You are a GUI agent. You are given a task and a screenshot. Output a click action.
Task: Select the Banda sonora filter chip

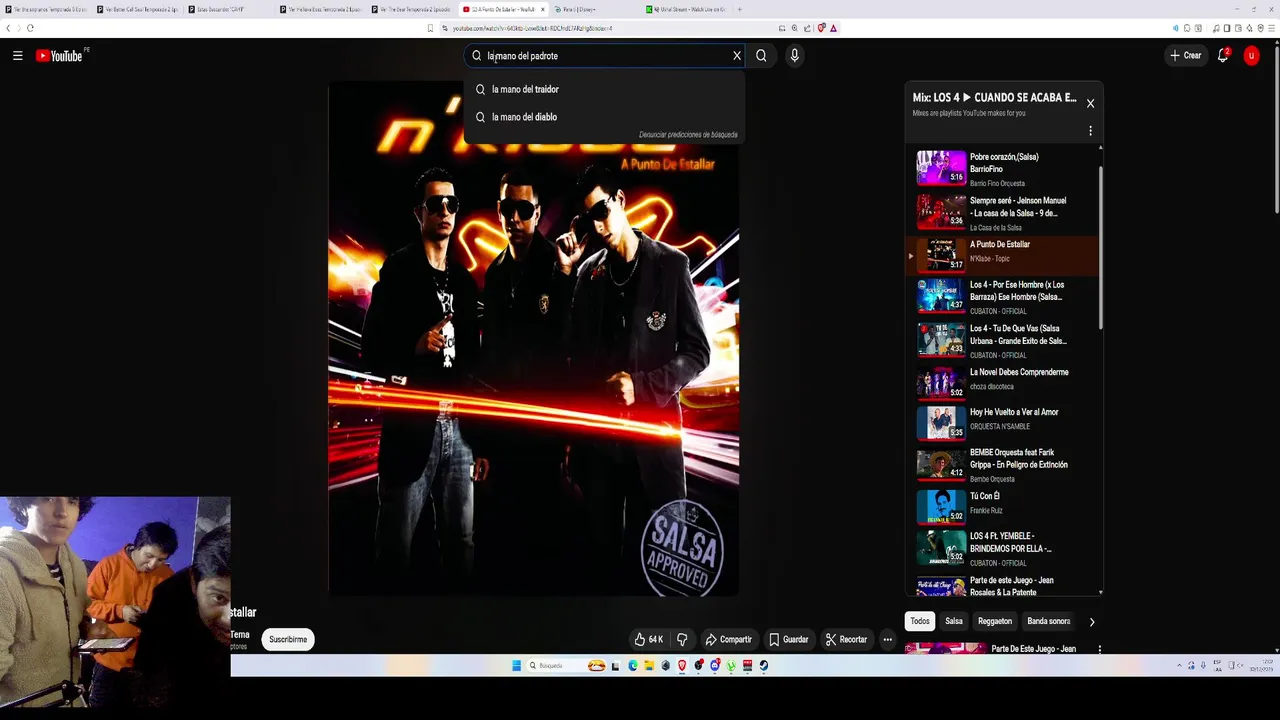1049,621
